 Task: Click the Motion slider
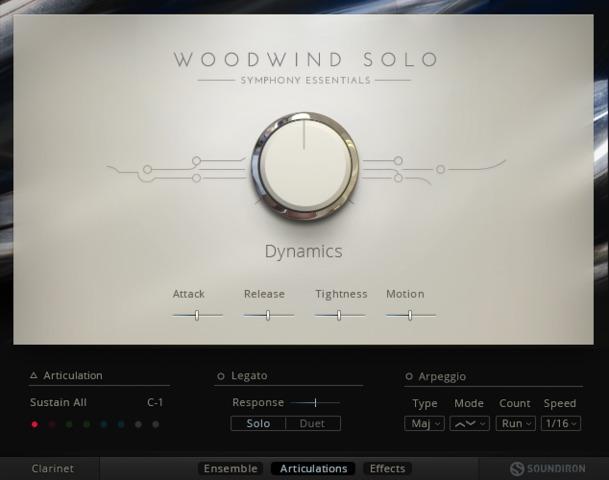(x=411, y=315)
